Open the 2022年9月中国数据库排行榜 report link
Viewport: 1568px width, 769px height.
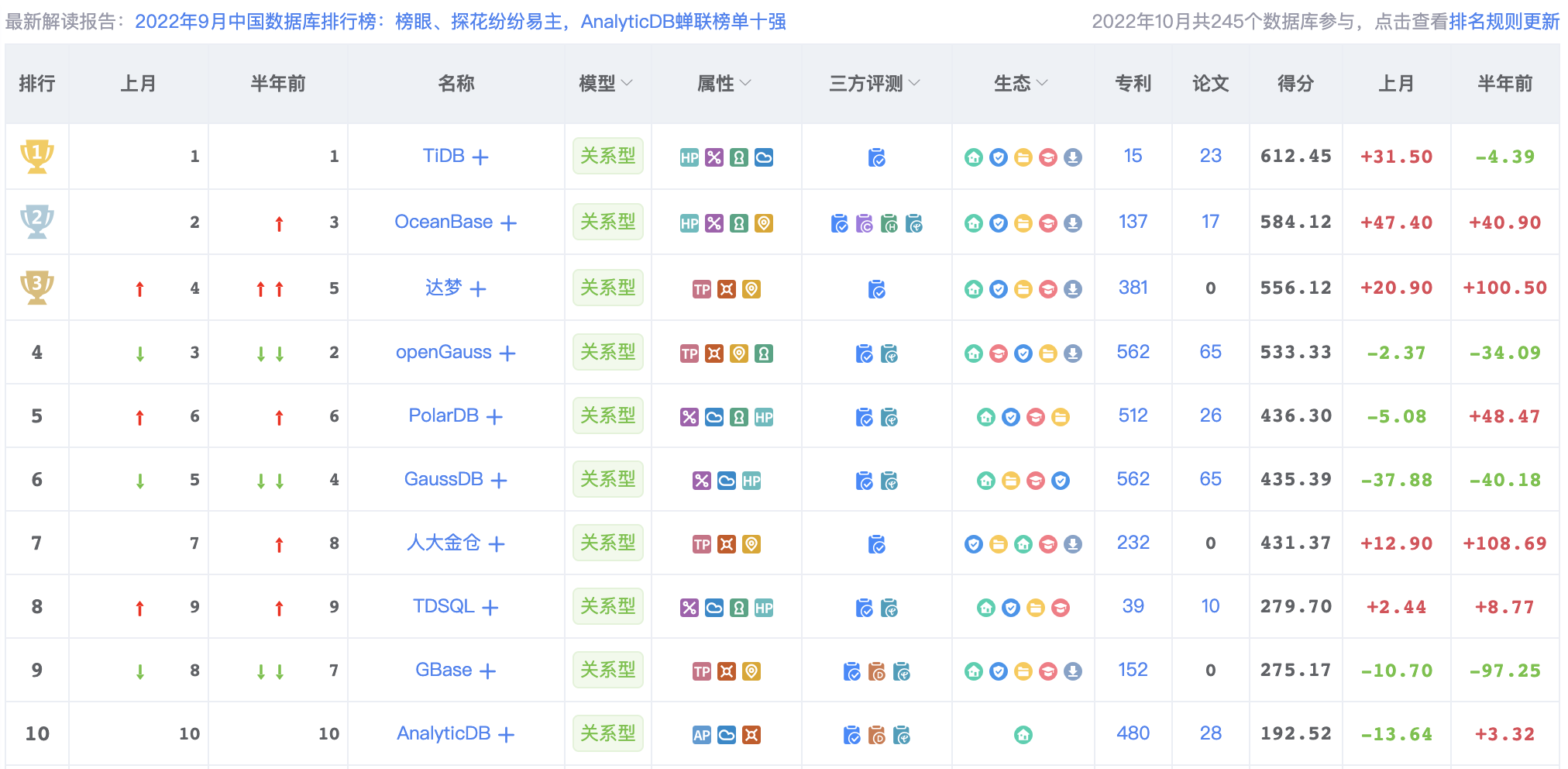(x=461, y=22)
